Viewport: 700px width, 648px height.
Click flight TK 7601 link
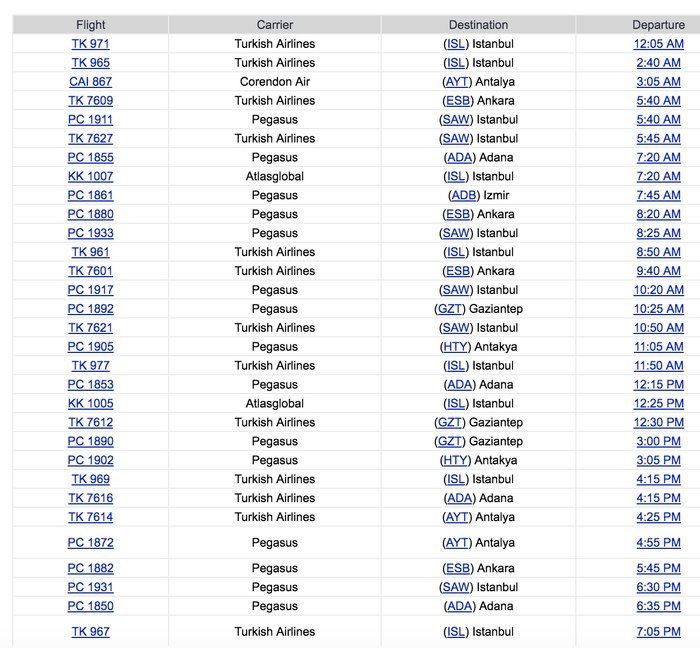(90, 271)
